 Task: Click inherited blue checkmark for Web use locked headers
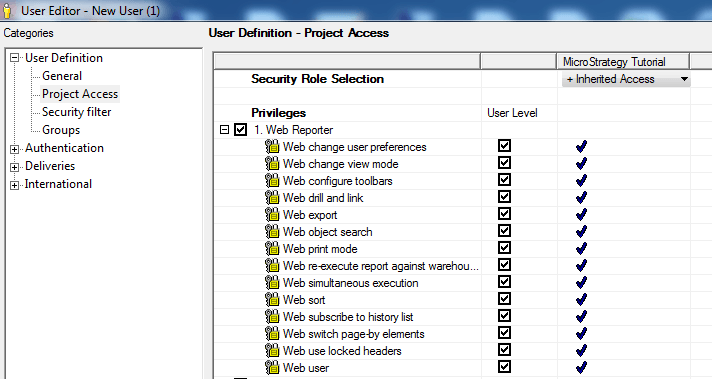pyautogui.click(x=581, y=351)
